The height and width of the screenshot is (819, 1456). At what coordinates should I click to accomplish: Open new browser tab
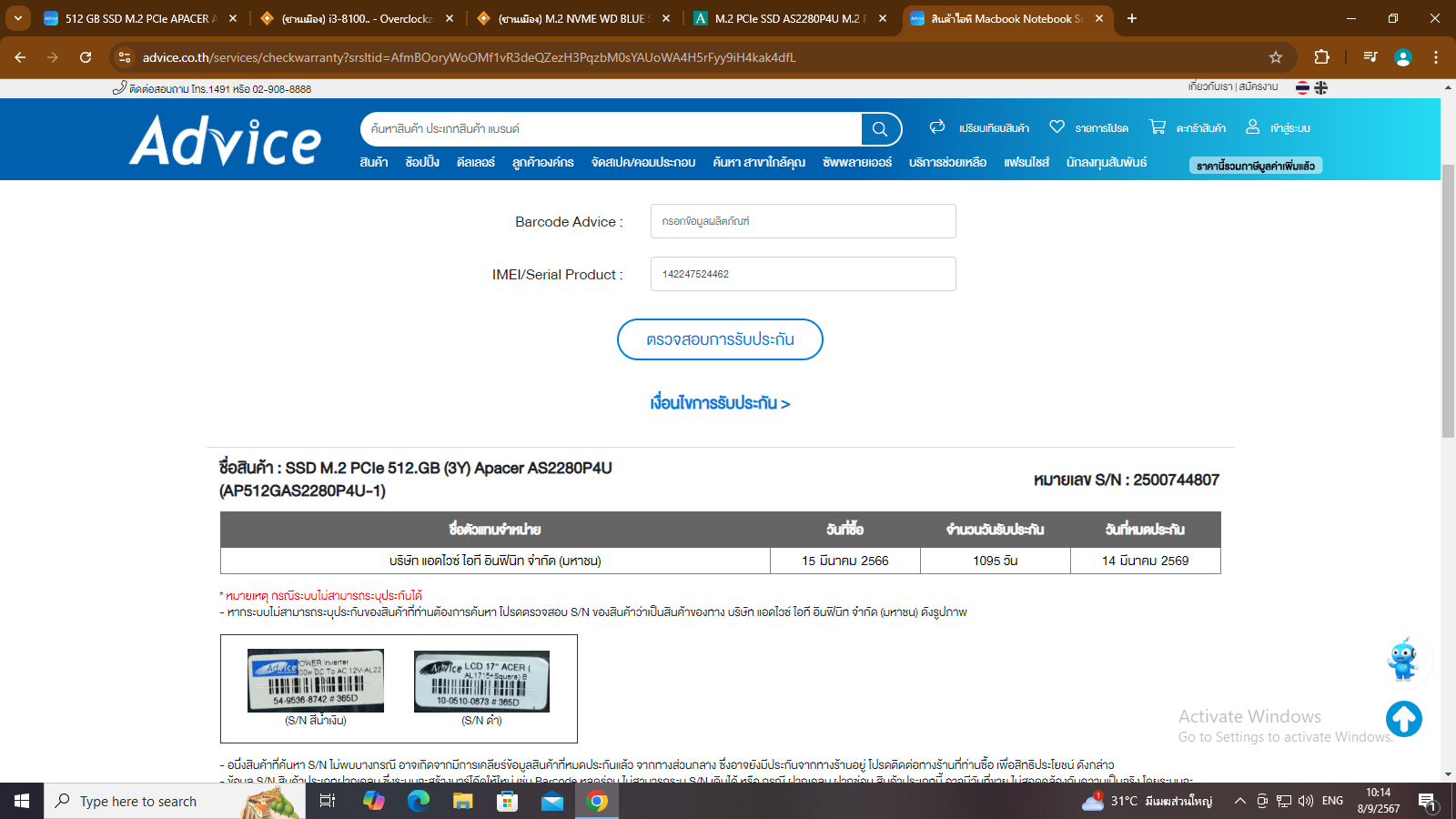pyautogui.click(x=1132, y=18)
